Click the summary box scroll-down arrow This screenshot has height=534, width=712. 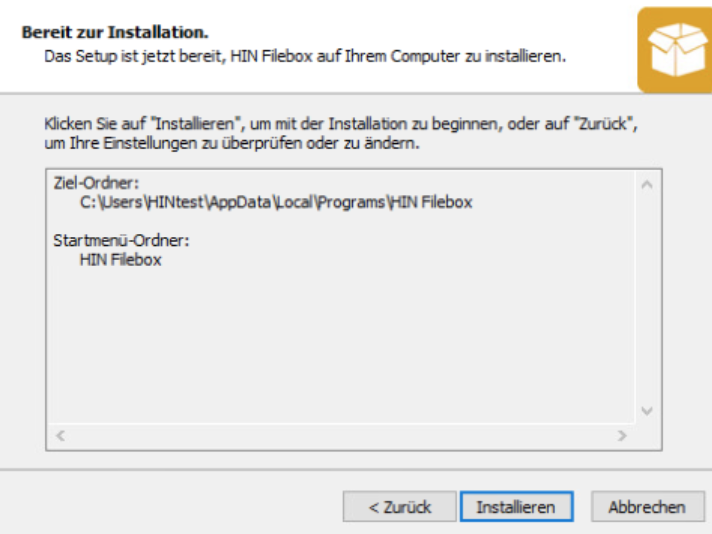click(x=647, y=411)
